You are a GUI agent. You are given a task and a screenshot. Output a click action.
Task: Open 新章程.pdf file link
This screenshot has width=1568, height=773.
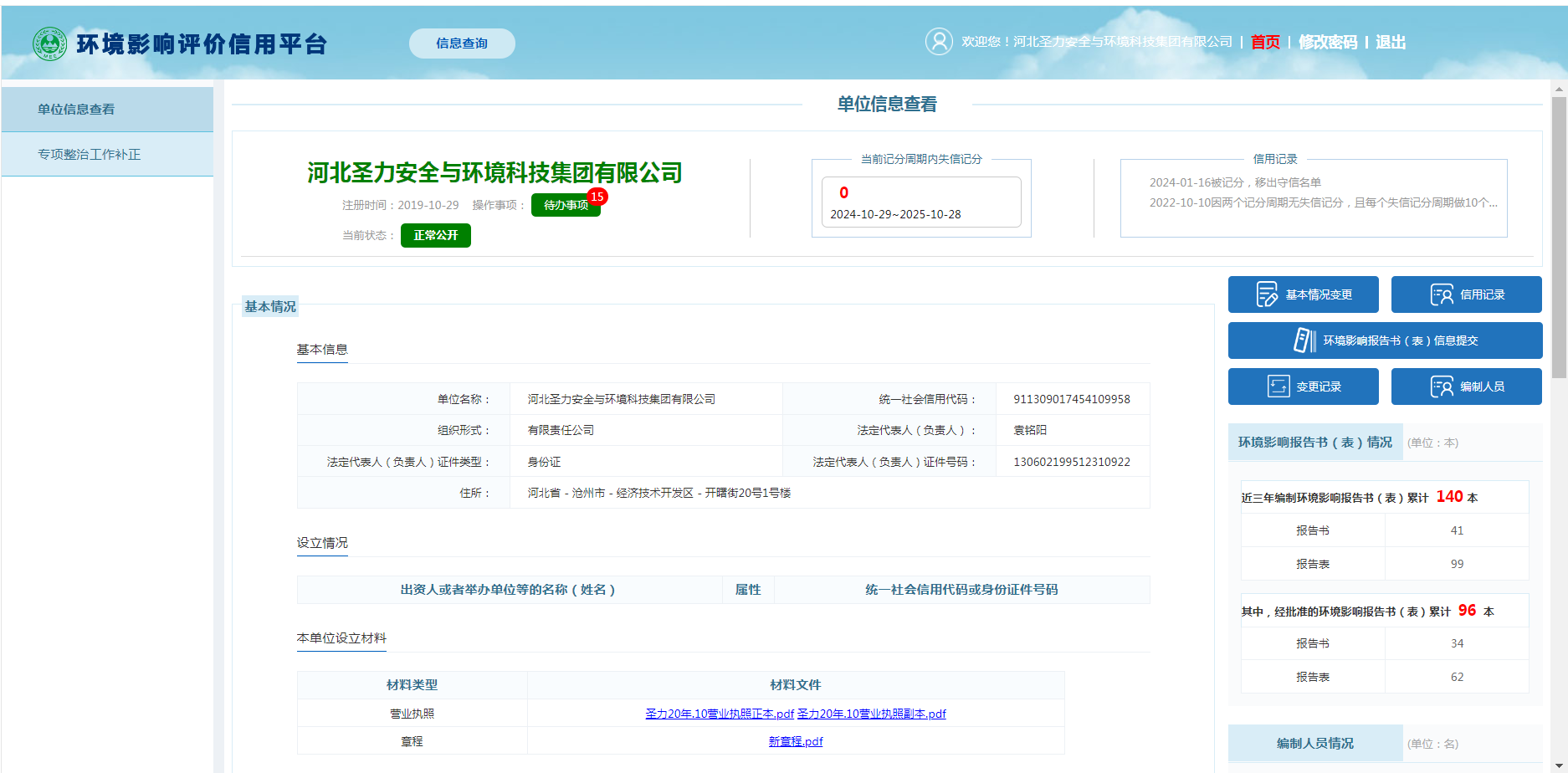(x=796, y=741)
